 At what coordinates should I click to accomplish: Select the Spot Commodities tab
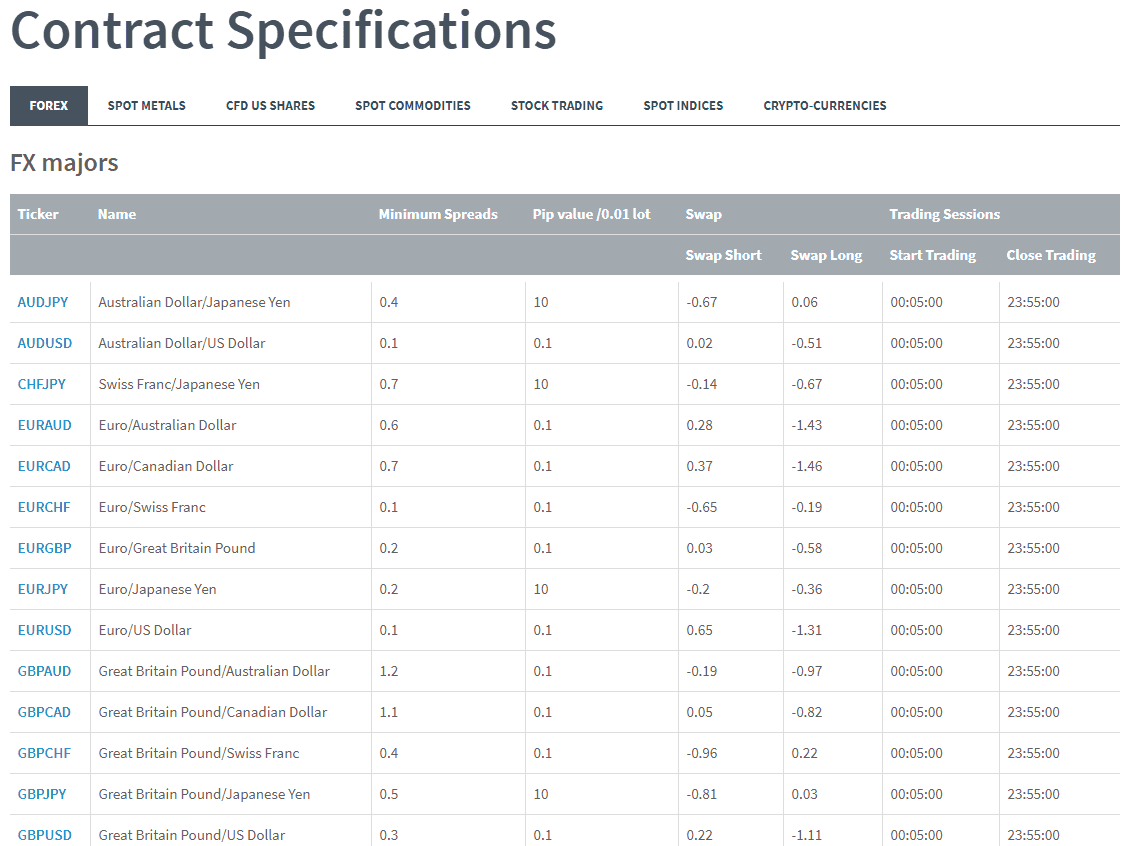(x=412, y=105)
